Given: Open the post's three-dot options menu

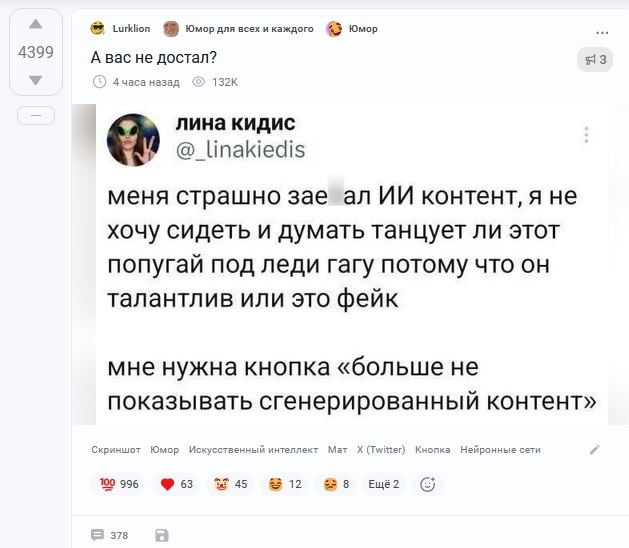Looking at the screenshot, I should pos(601,30).
